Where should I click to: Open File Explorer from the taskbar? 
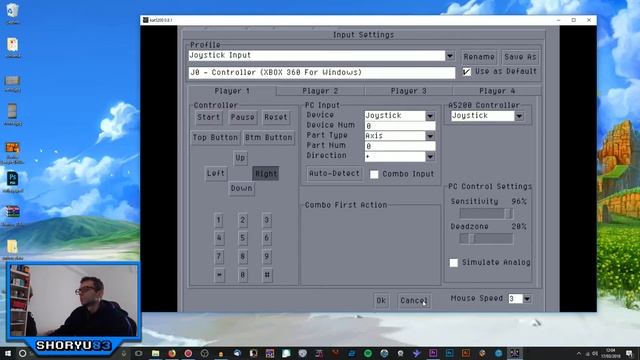coord(156,353)
